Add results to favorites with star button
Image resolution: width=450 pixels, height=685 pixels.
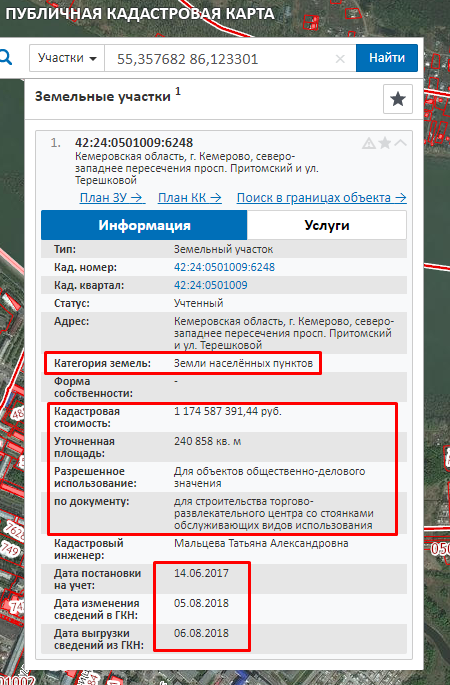pyautogui.click(x=398, y=99)
